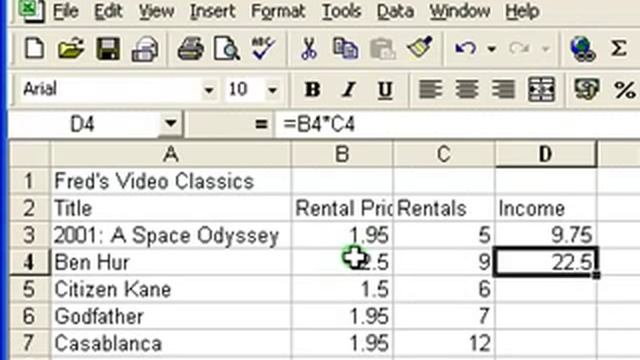Copy selection with the Copy icon

tap(345, 49)
